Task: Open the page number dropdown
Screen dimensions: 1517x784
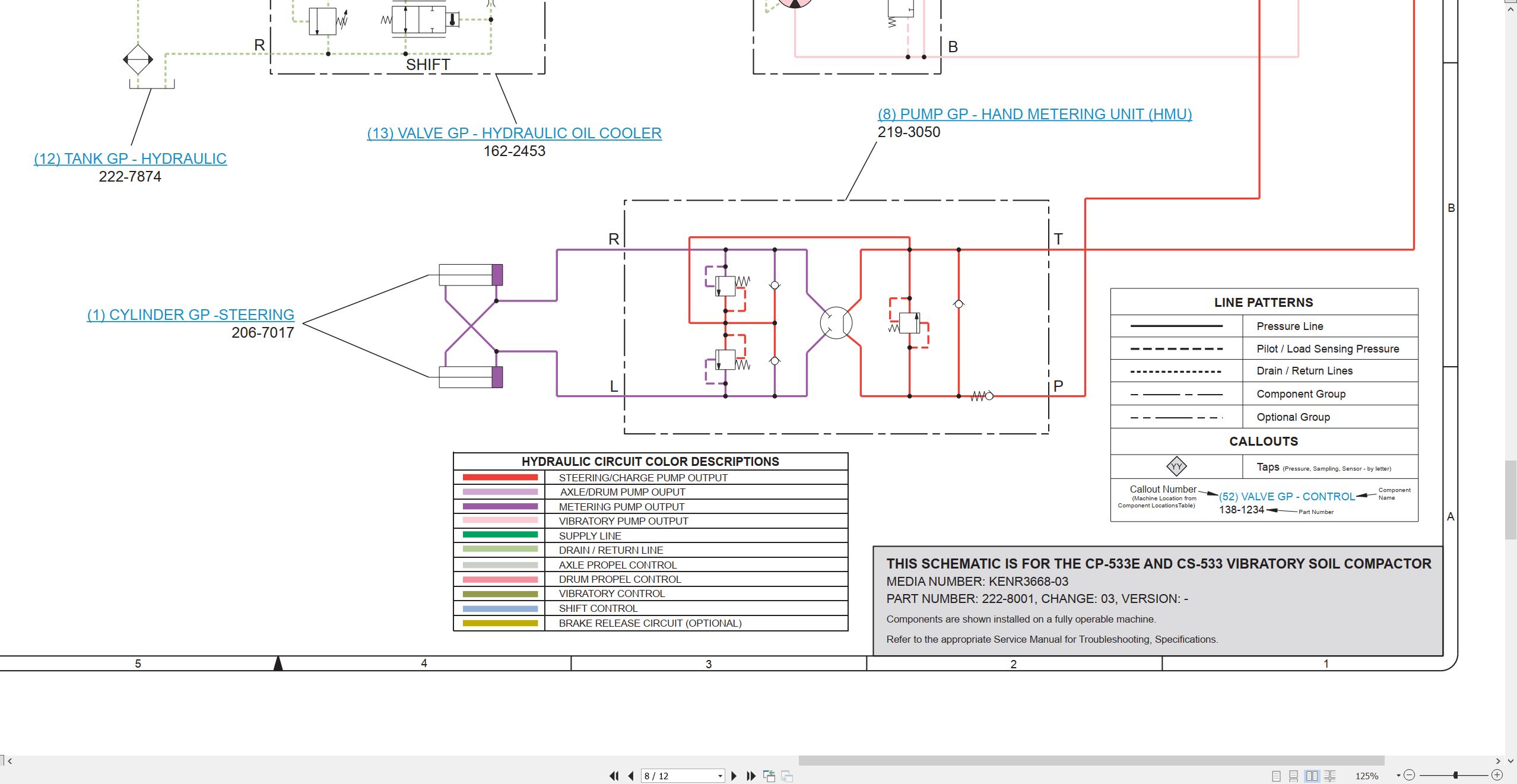Action: (720, 776)
